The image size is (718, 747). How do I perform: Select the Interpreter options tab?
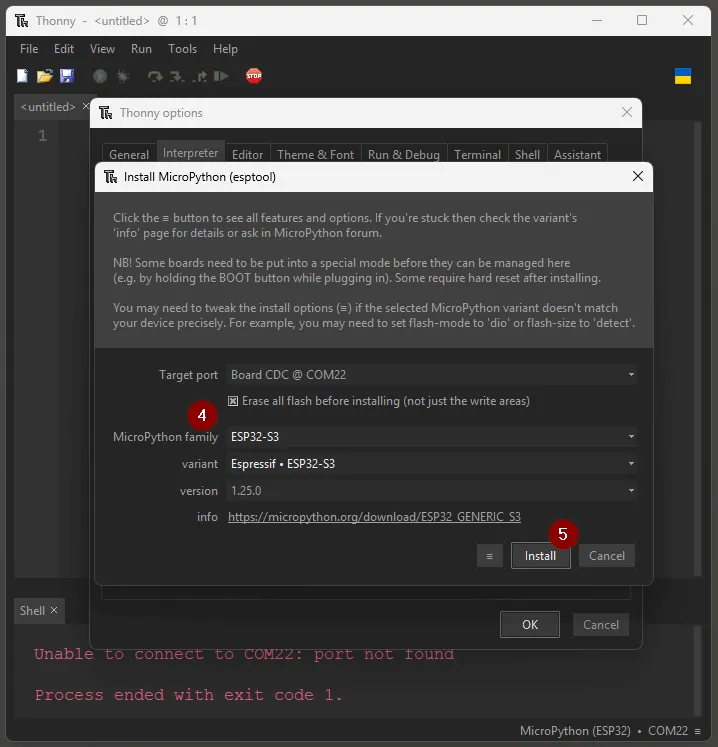click(191, 152)
